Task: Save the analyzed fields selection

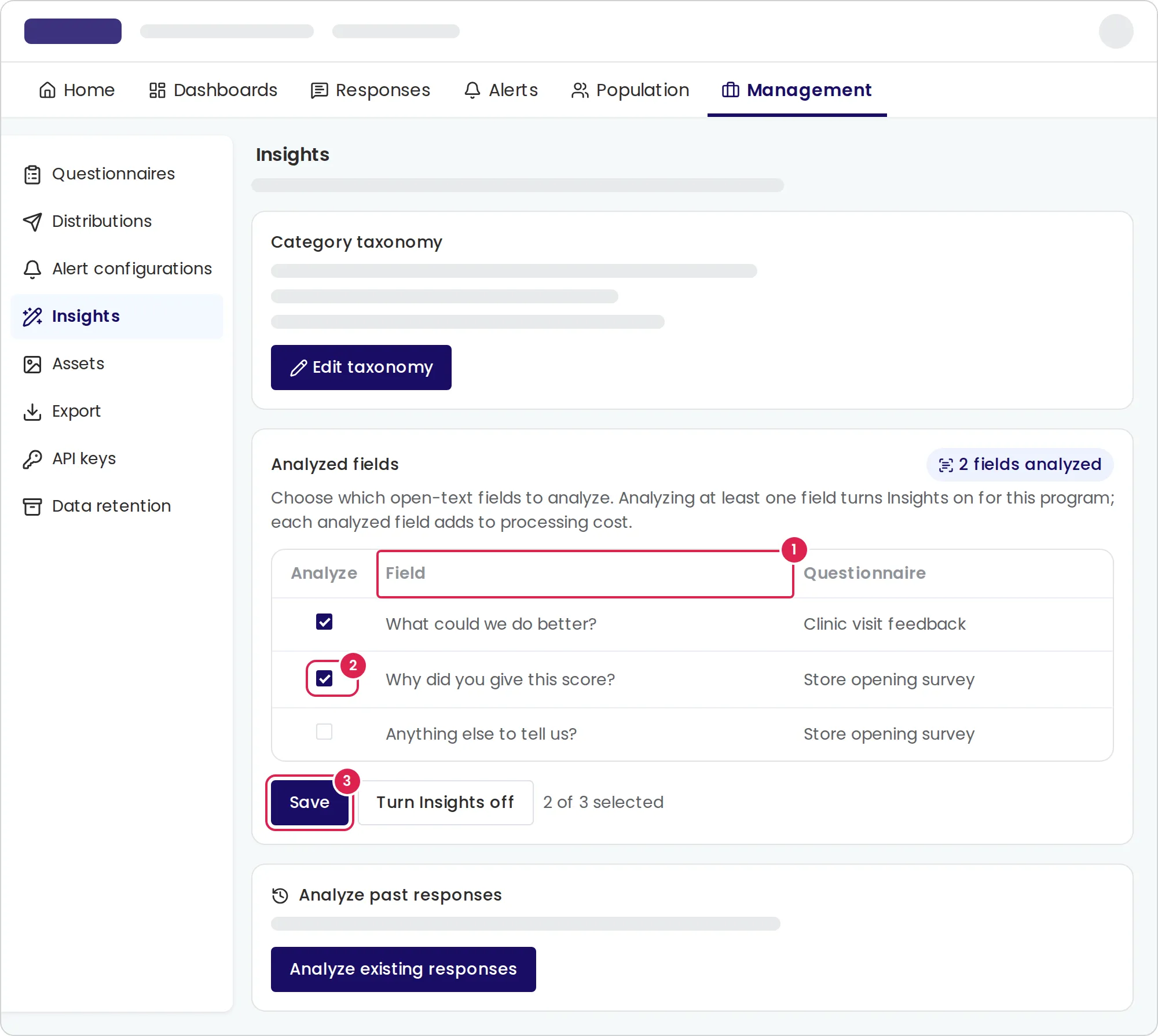Action: tap(310, 803)
